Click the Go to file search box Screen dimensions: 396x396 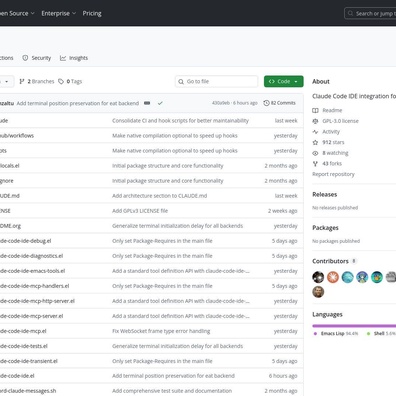216,81
